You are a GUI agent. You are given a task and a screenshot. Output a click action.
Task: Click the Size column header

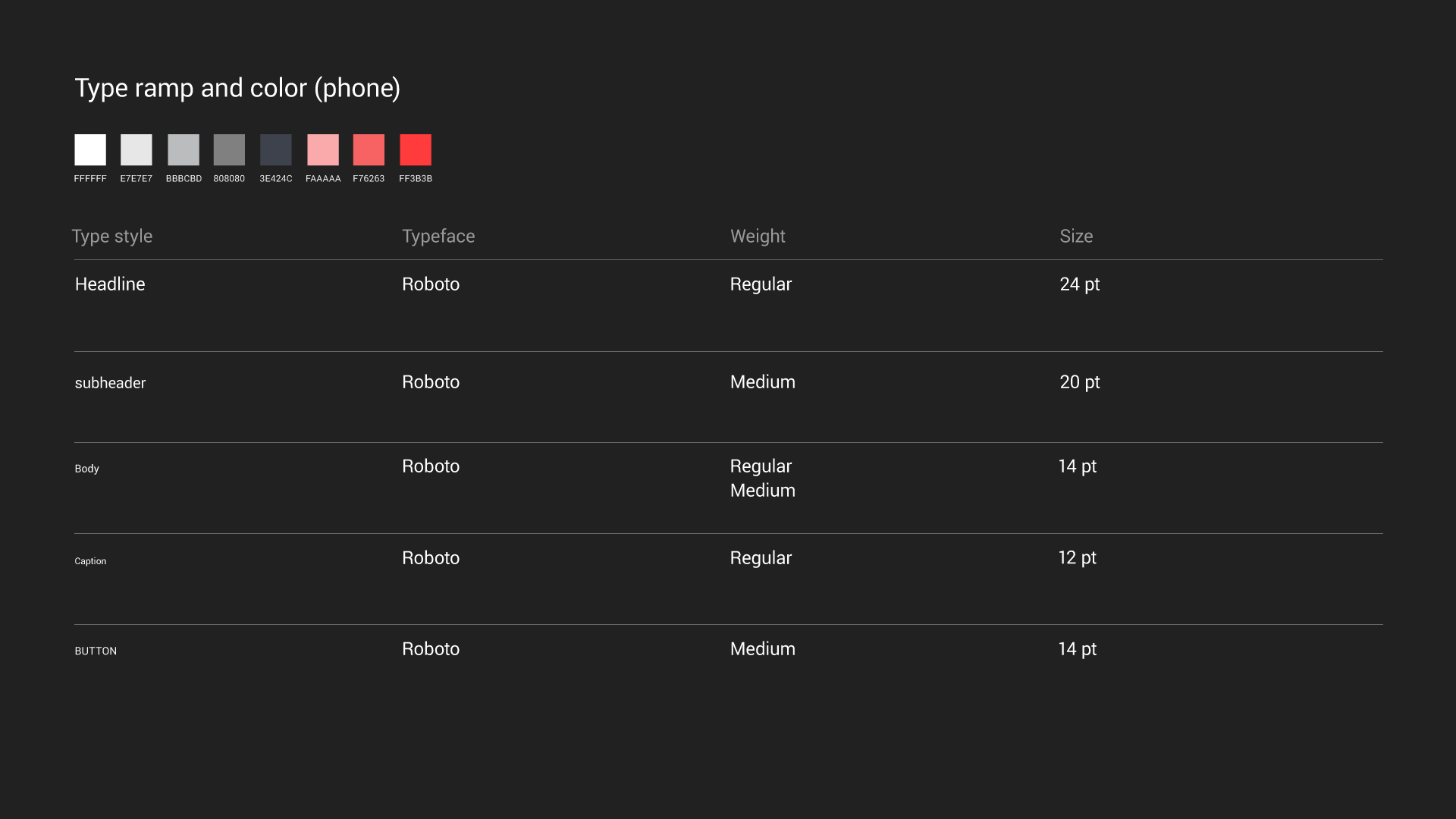click(x=1076, y=237)
